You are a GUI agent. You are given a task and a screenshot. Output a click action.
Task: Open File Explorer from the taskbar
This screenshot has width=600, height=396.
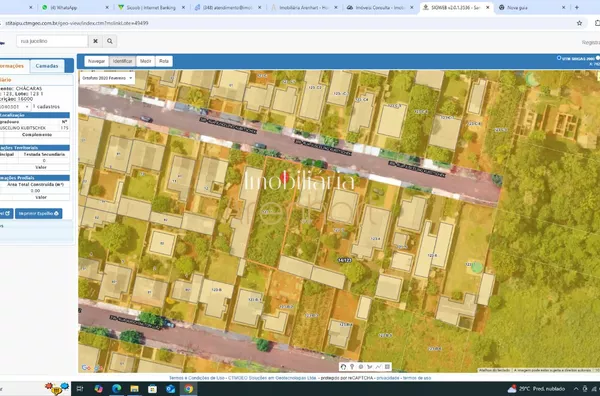click(x=134, y=389)
